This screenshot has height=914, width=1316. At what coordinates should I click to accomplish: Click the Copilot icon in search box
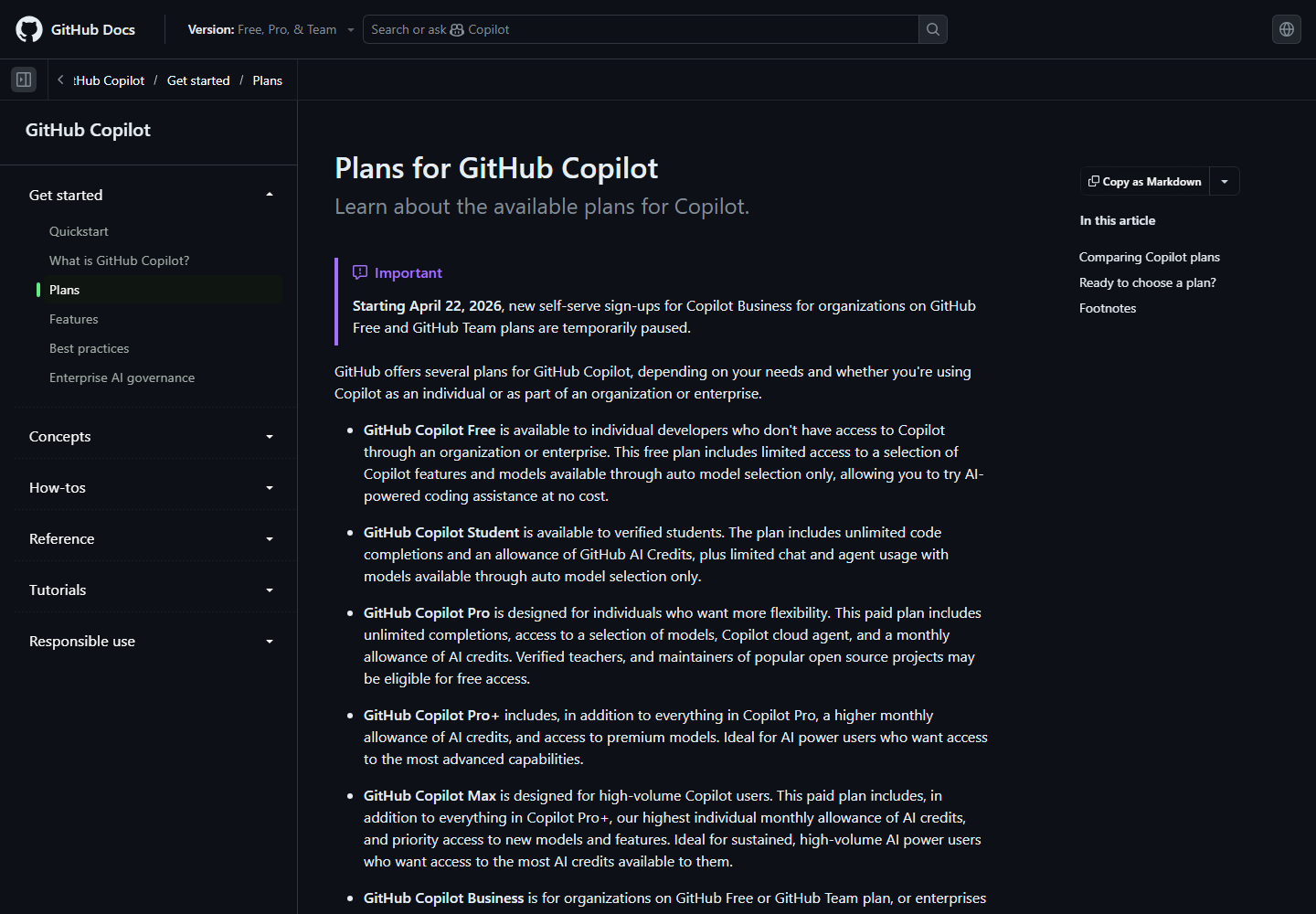(x=457, y=29)
